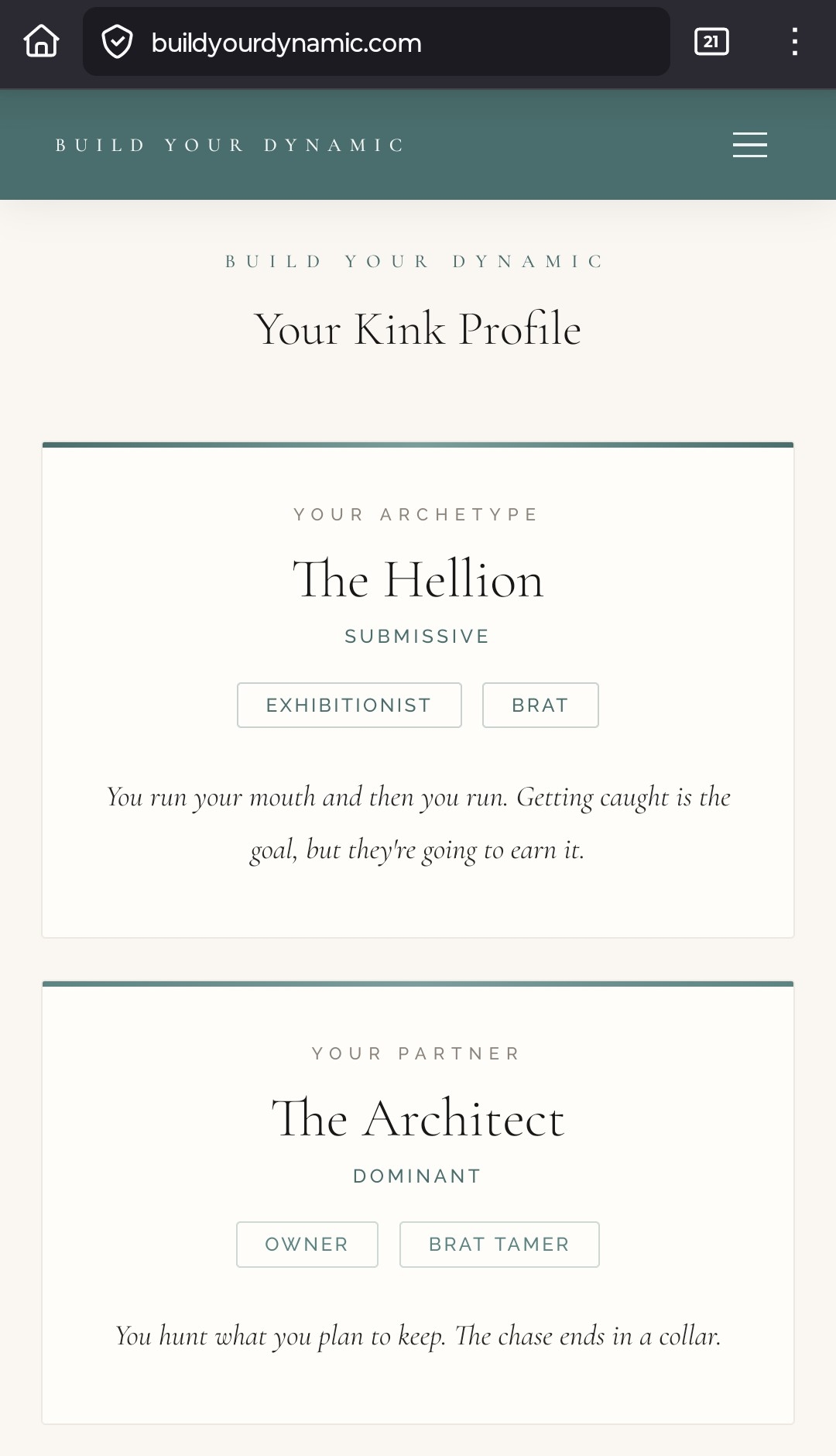Tap the Your Archetype card label
The width and height of the screenshot is (836, 1456).
(416, 515)
